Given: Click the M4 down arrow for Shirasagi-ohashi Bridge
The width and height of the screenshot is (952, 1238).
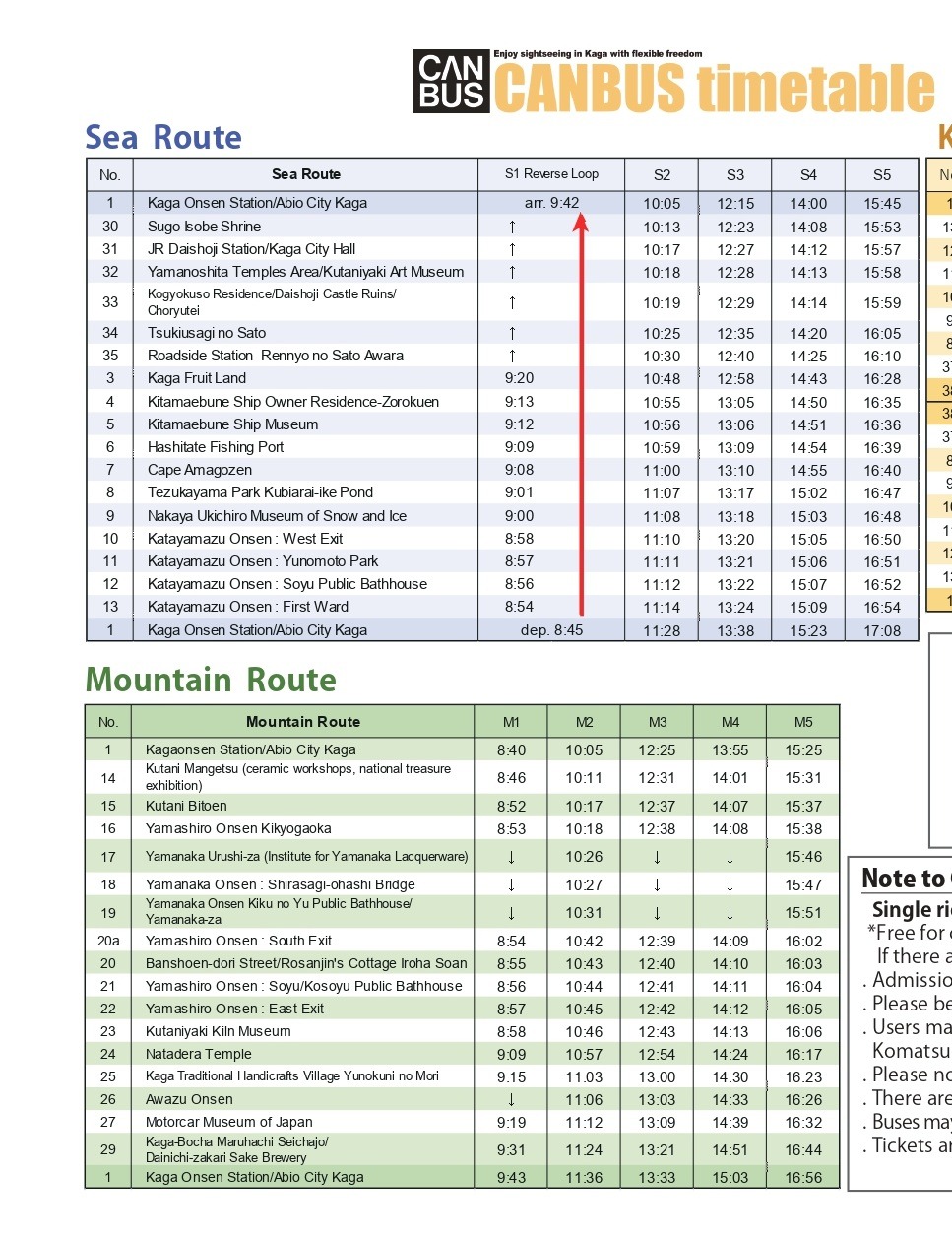Looking at the screenshot, I should pos(730,884).
